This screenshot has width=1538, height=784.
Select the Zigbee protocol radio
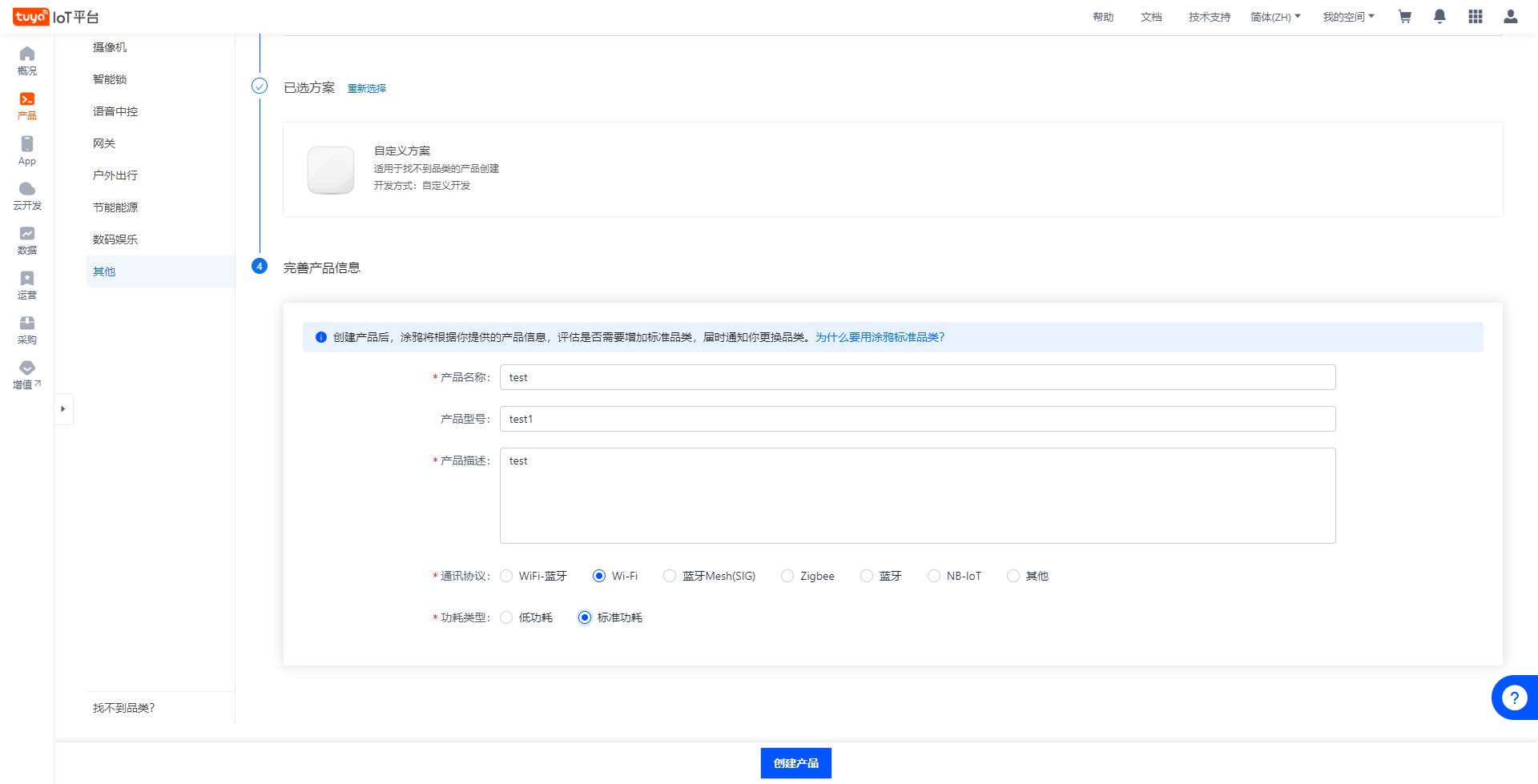point(787,576)
